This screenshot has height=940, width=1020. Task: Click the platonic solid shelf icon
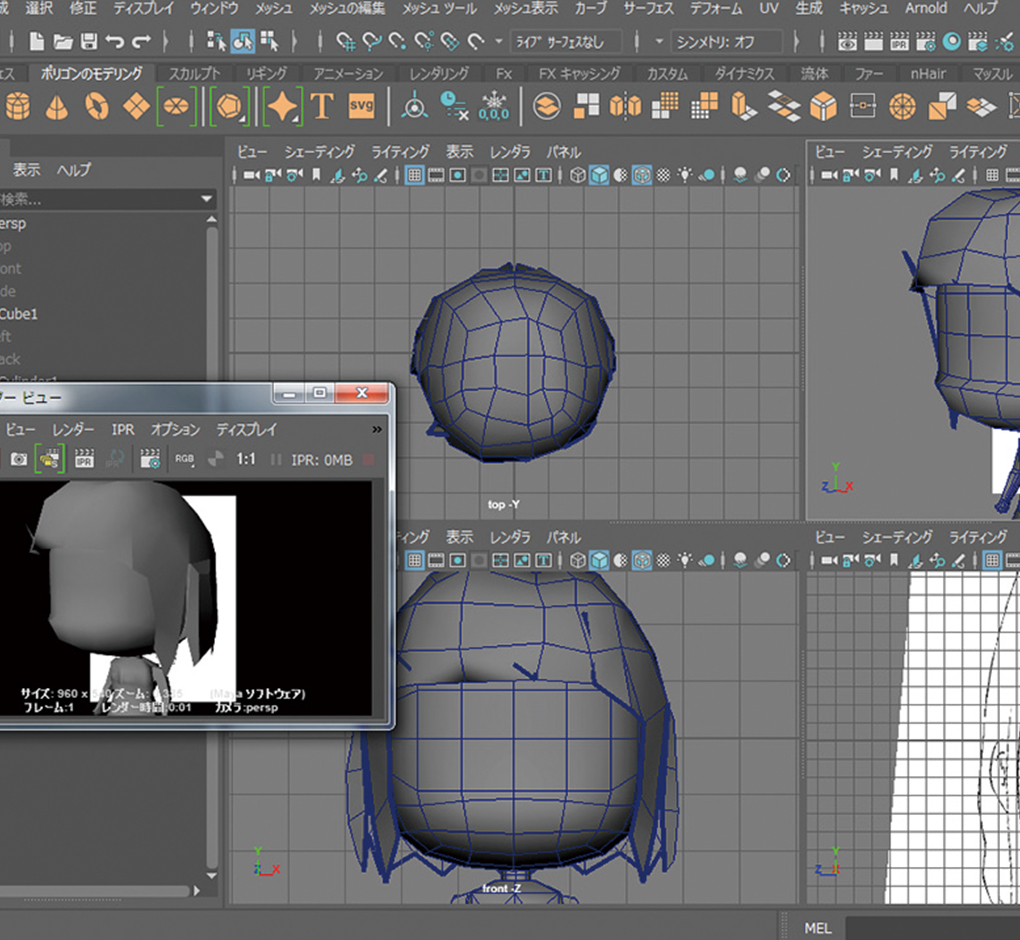(229, 106)
